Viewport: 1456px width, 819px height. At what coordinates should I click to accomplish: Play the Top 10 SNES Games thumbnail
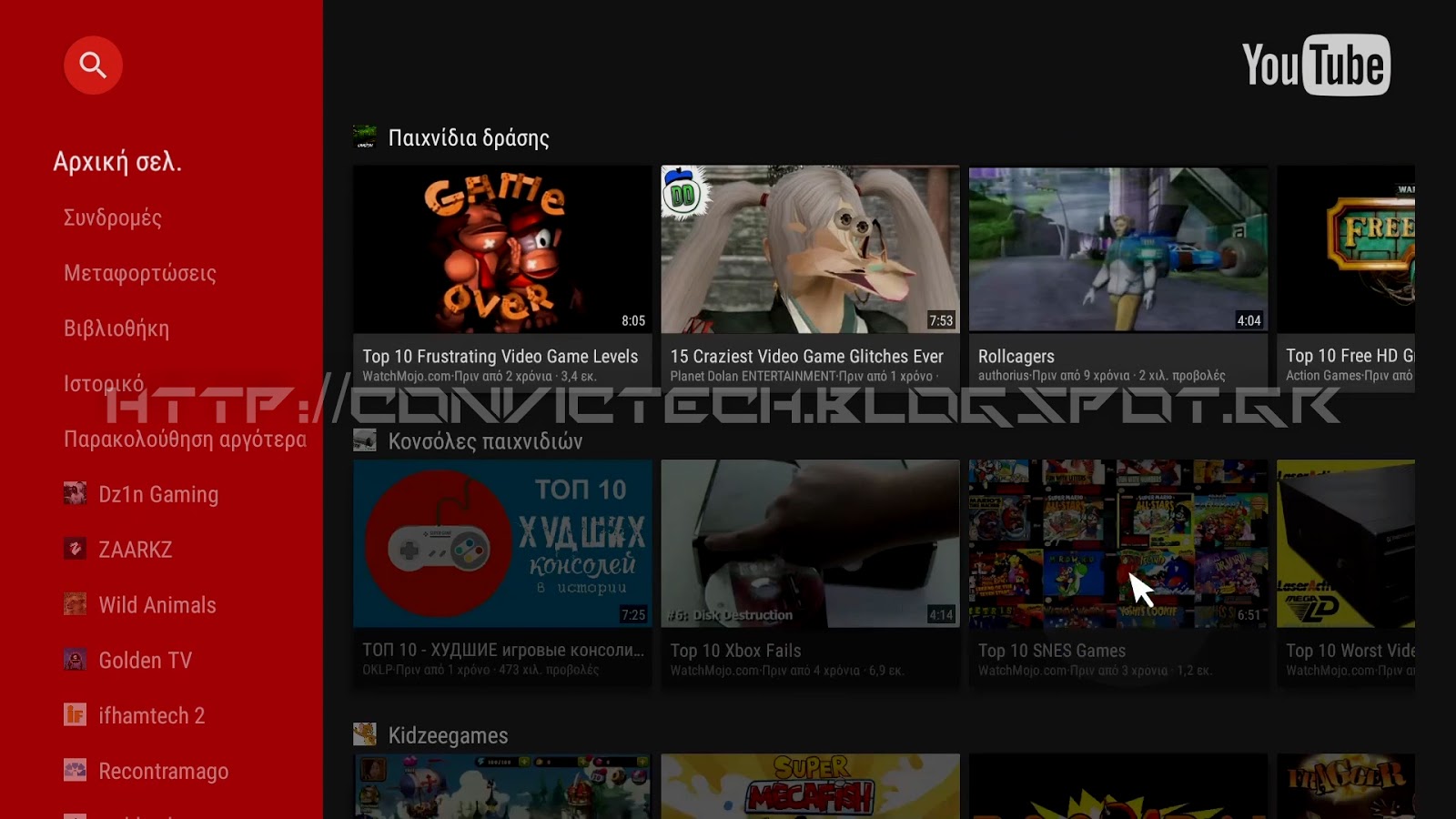click(x=1118, y=543)
